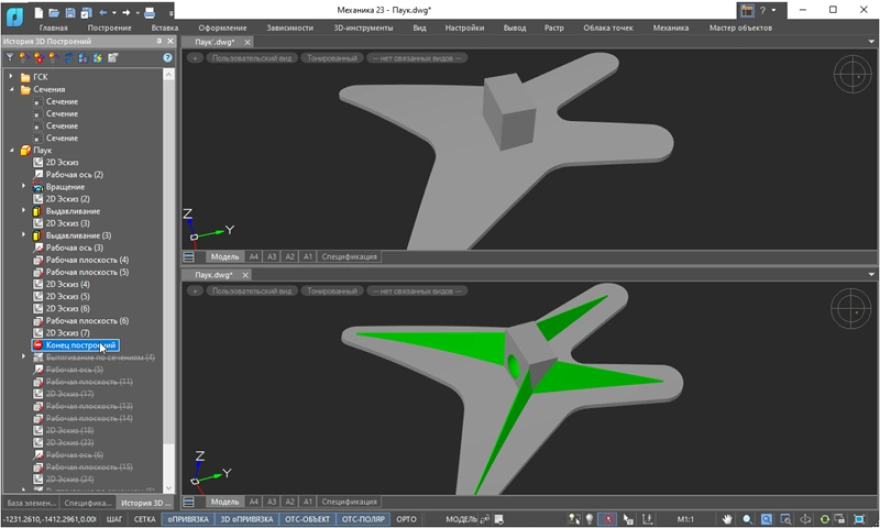Open the 3D-инструменты ribbon tab

click(x=364, y=28)
